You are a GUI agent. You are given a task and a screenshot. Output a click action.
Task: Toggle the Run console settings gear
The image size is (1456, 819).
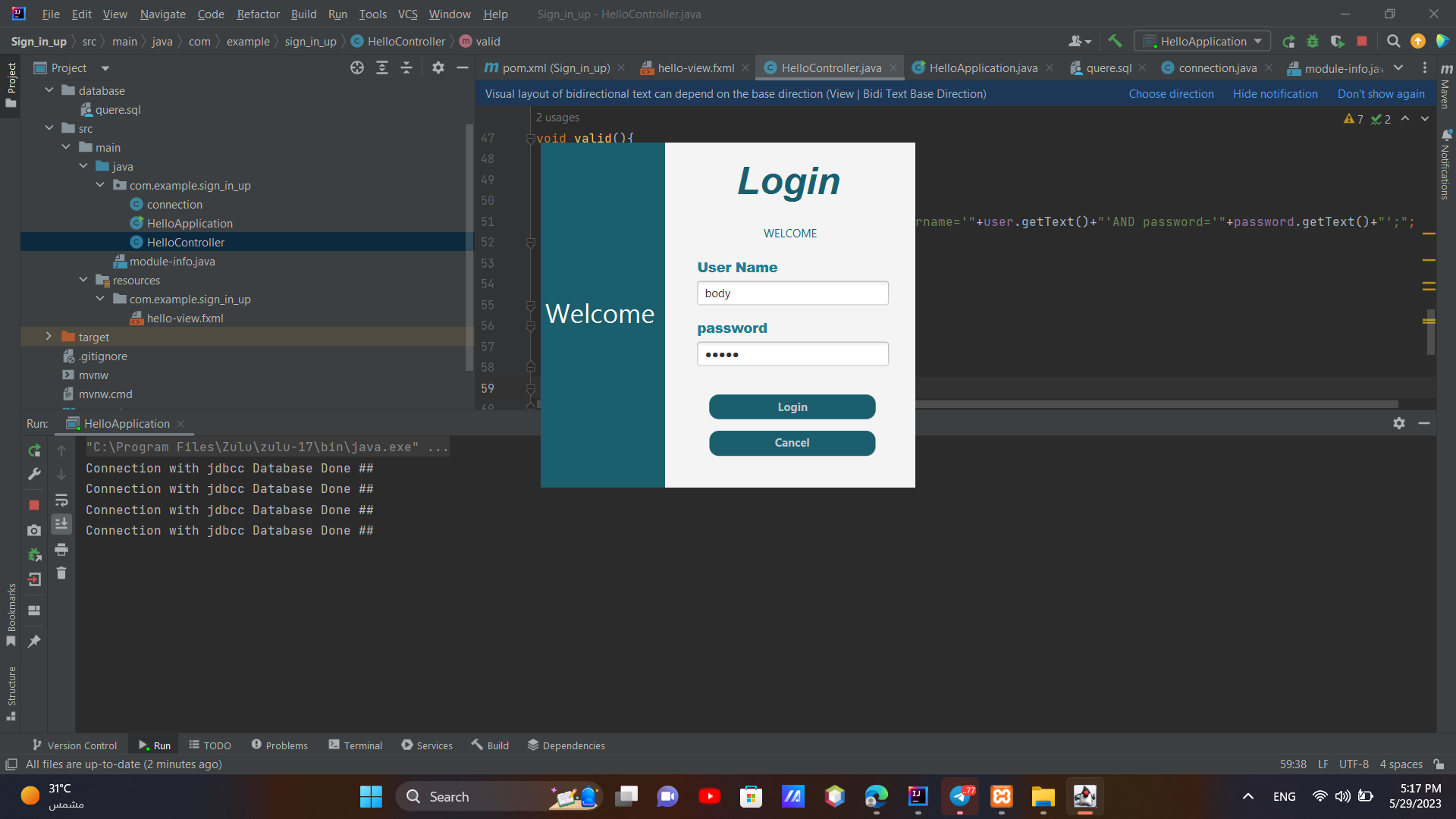[1399, 423]
